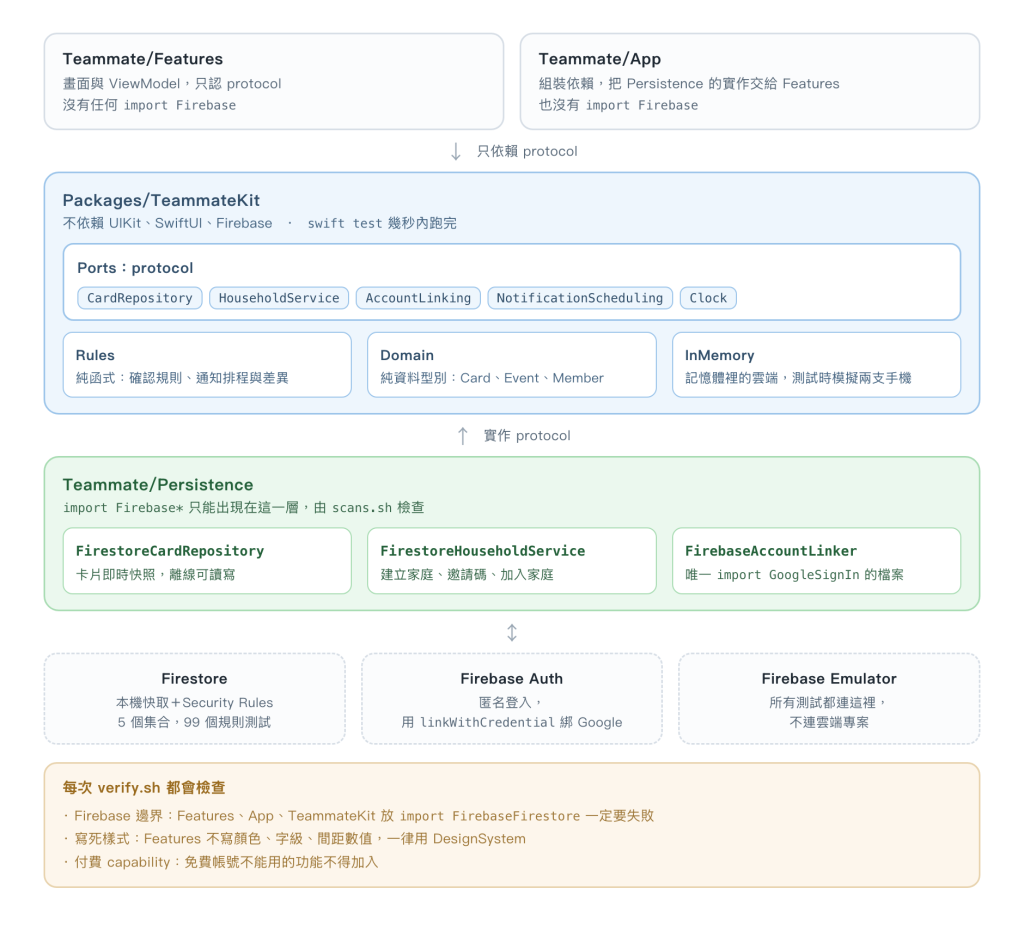The image size is (1024, 937).
Task: Click the "InMemory" card title
Action: click(720, 355)
